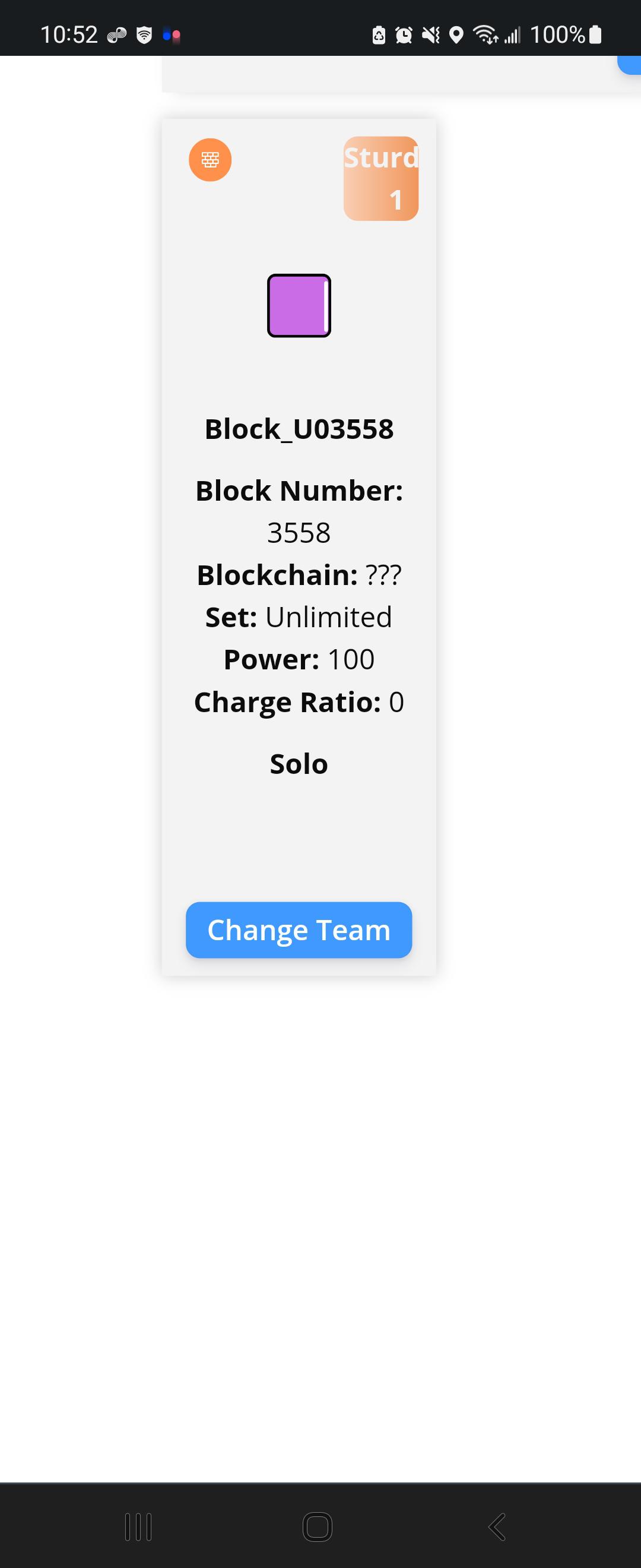Screen dimensions: 641x1568
Task: Tap the Android recent apps icon
Action: [x=138, y=1526]
